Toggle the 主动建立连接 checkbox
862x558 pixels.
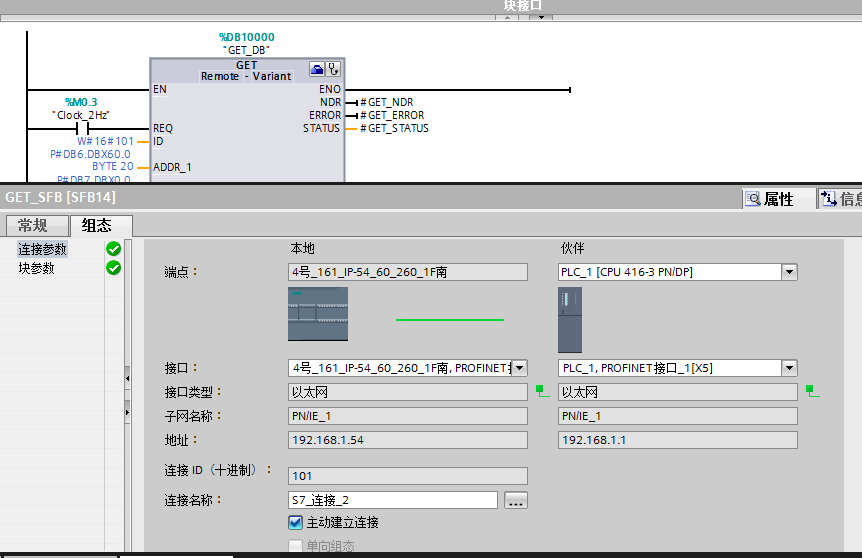pyautogui.click(x=295, y=522)
